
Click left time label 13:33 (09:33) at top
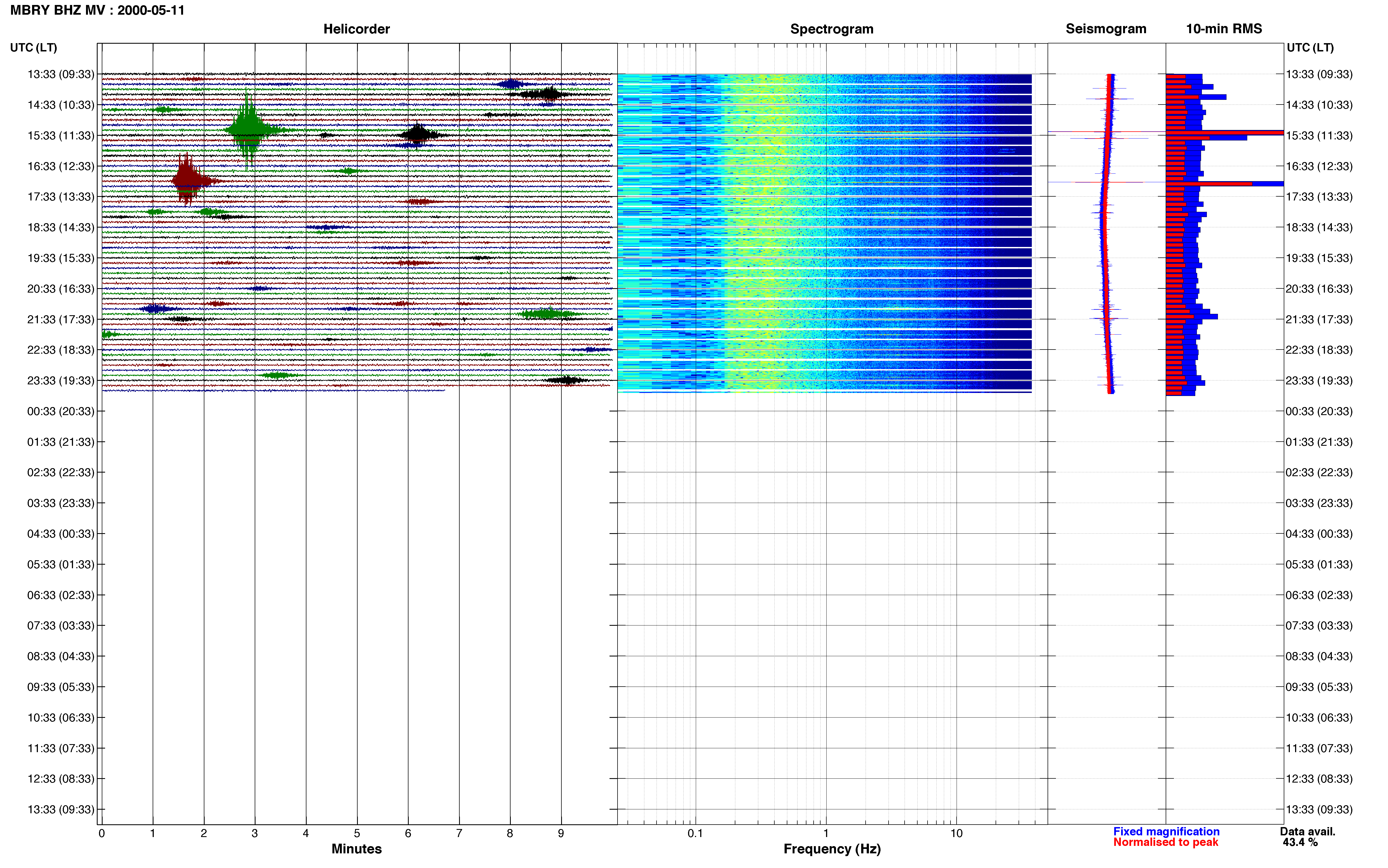[61, 74]
